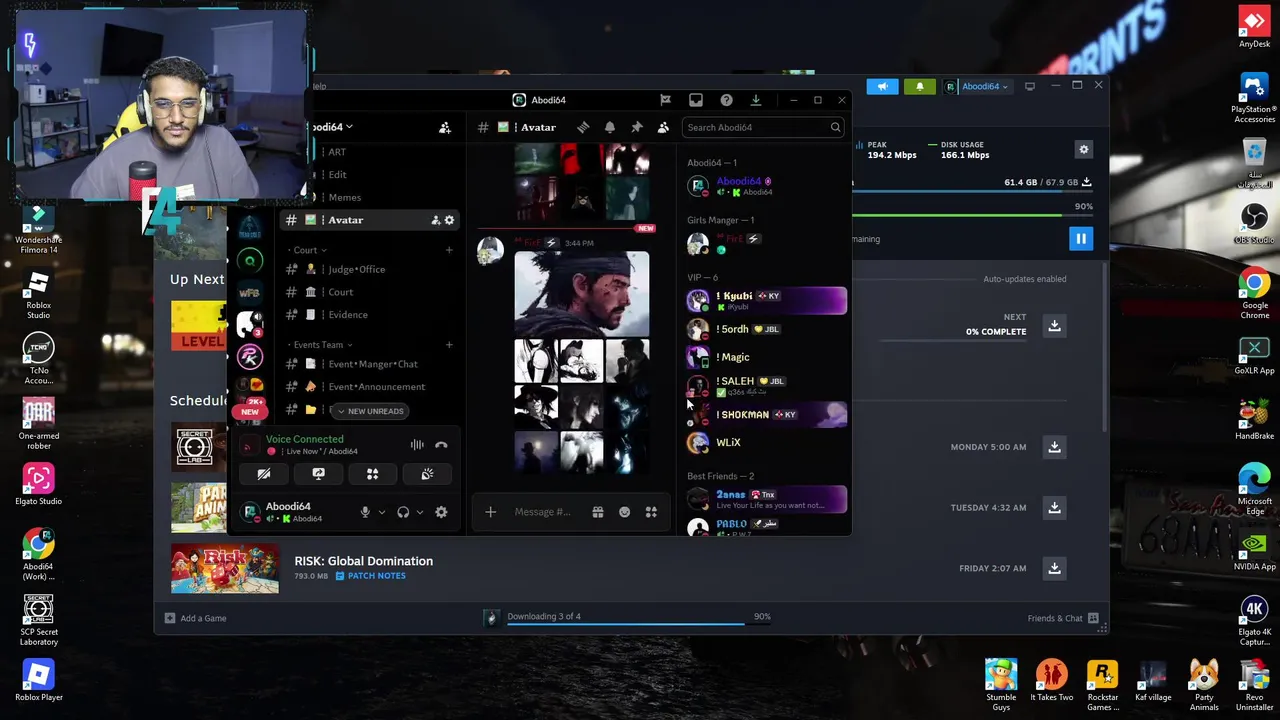This screenshot has width=1280, height=720.
Task: Open emoji picker in message bar
Action: (624, 512)
